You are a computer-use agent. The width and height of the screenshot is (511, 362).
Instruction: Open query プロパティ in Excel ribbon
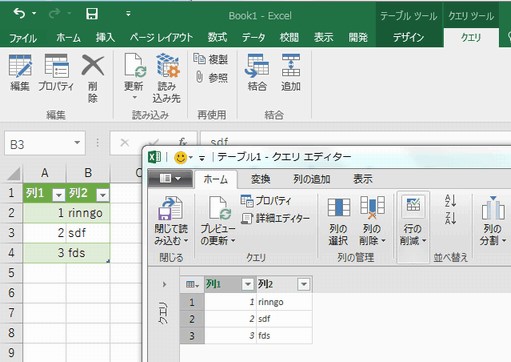tap(56, 67)
